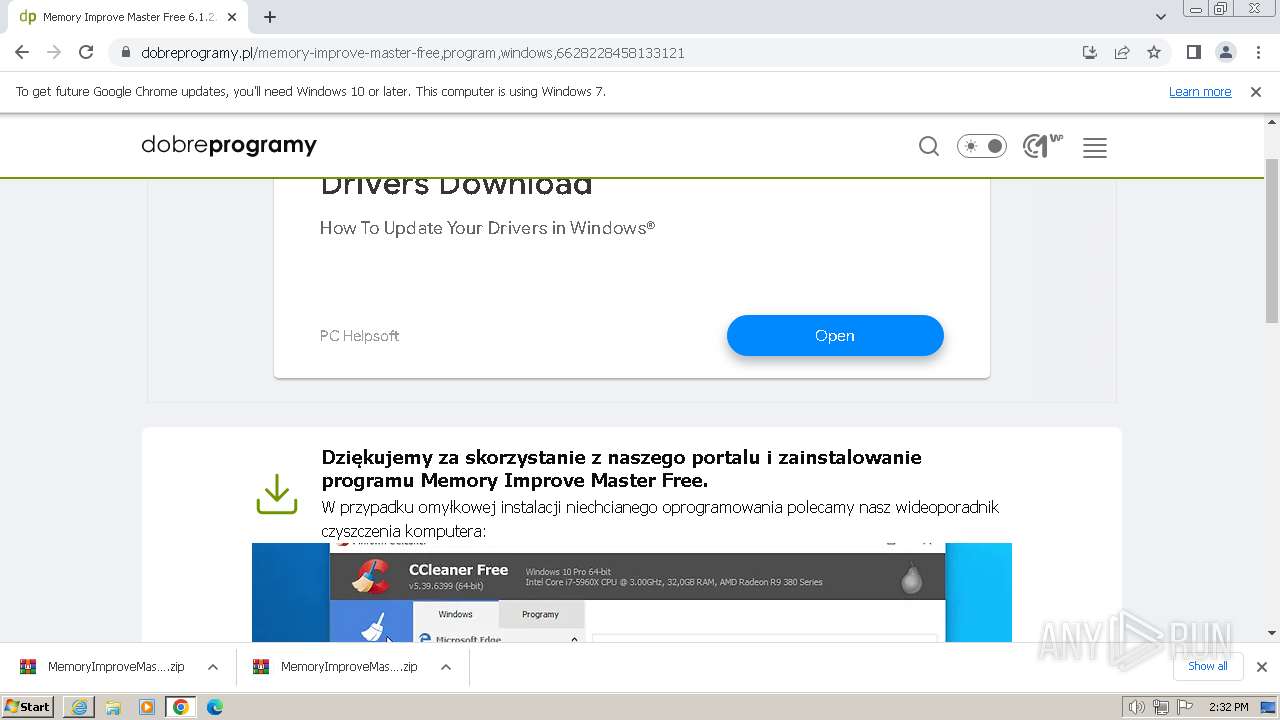Viewport: 1280px width, 720px height.
Task: Open Chrome three-dot menu
Action: pos(1257,52)
